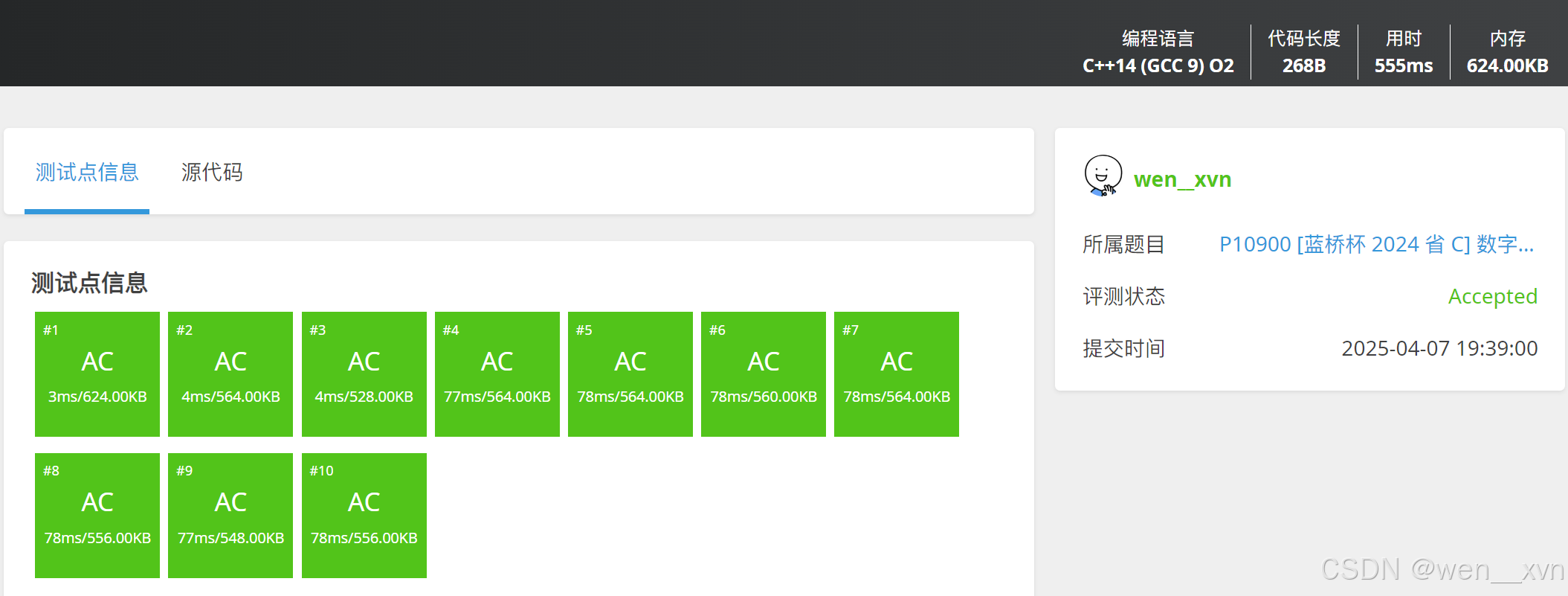Select test case #7 AC block
This screenshot has width=1568, height=596.
[x=897, y=374]
